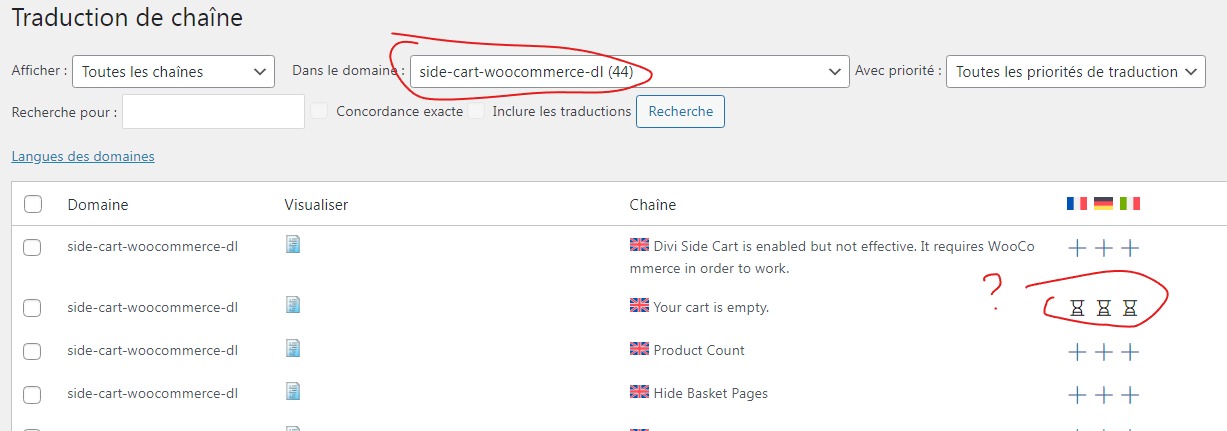The image size is (1227, 431).
Task: Add Italian translation for Divi Side Cart string
Action: (x=1130, y=248)
